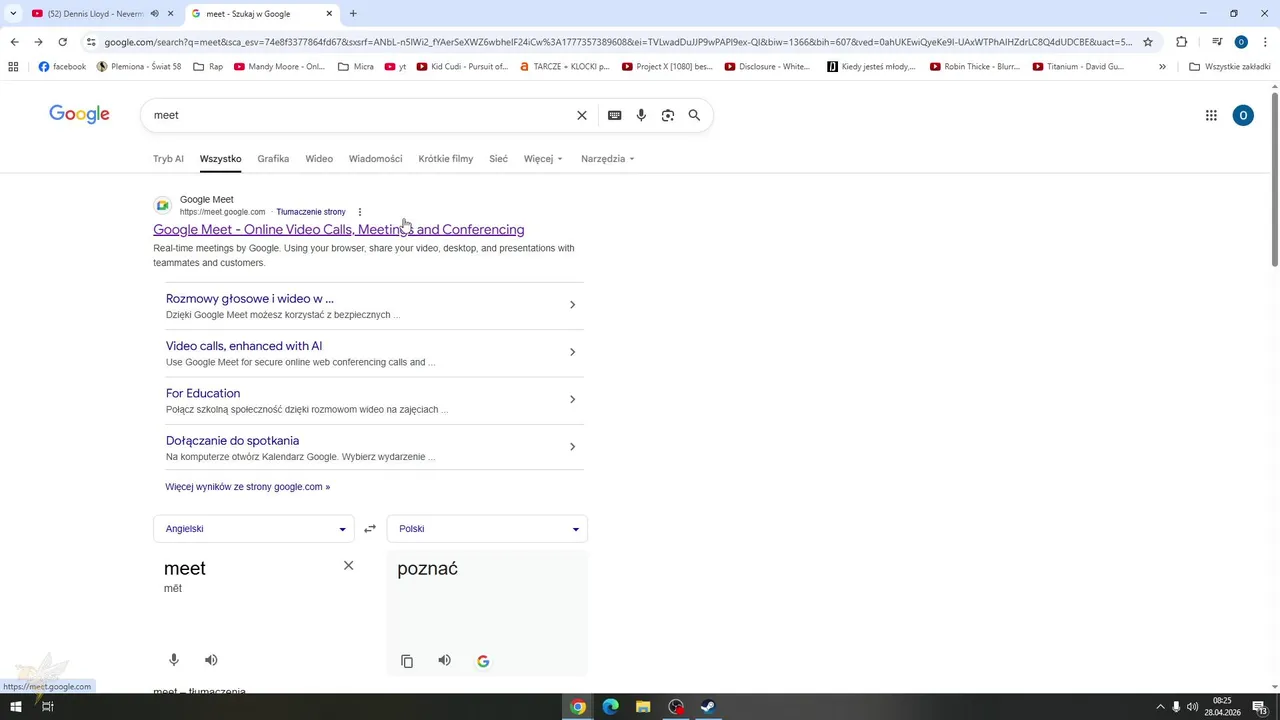Expand the 'For Education' chevron
The image size is (1280, 720).
coord(572,399)
